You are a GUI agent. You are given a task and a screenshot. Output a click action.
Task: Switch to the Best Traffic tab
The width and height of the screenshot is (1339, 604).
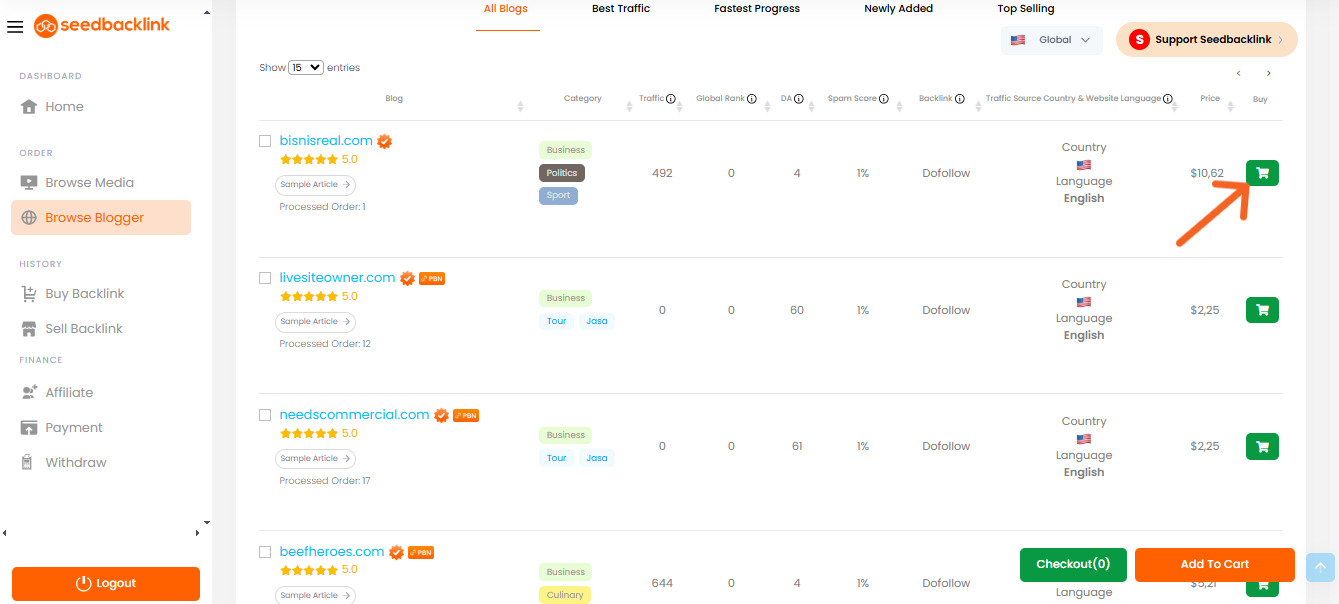[x=621, y=9]
